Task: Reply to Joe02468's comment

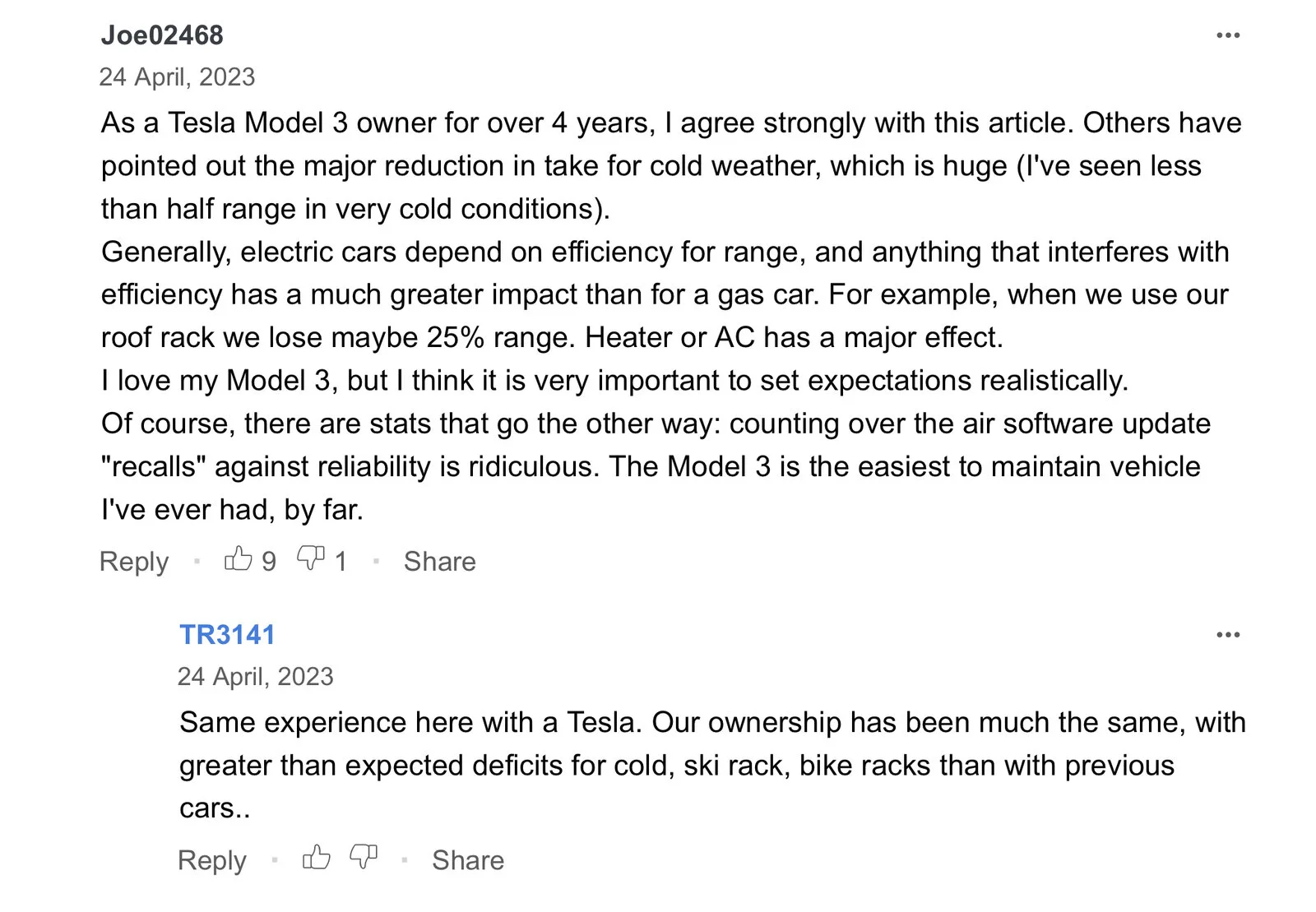Action: tap(133, 562)
